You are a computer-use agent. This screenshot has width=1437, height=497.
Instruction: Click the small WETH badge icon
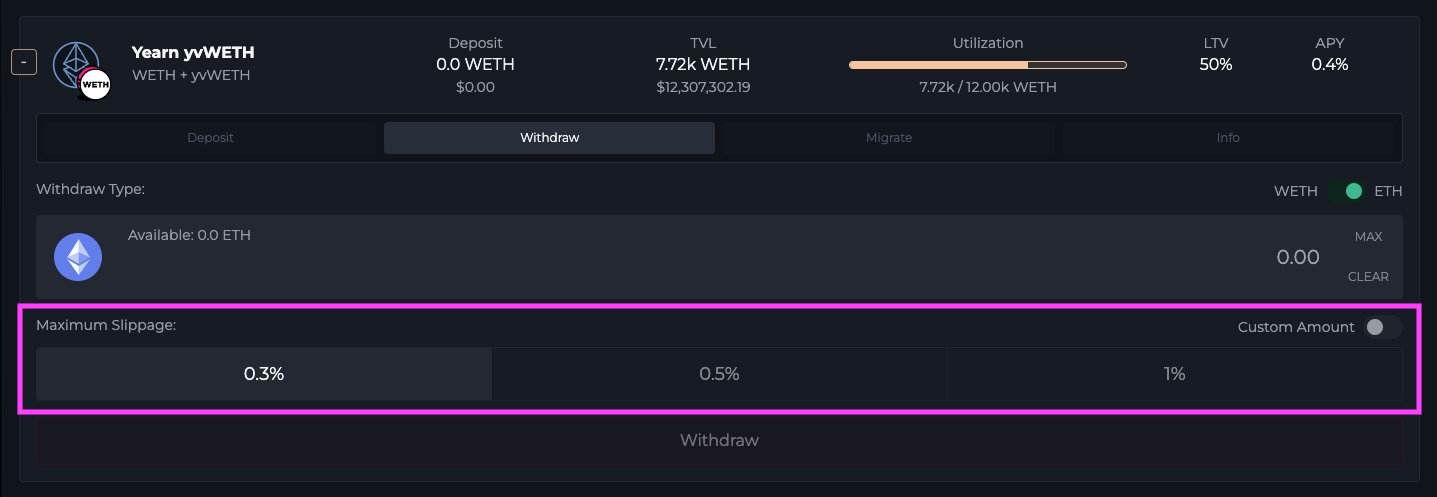pyautogui.click(x=95, y=85)
